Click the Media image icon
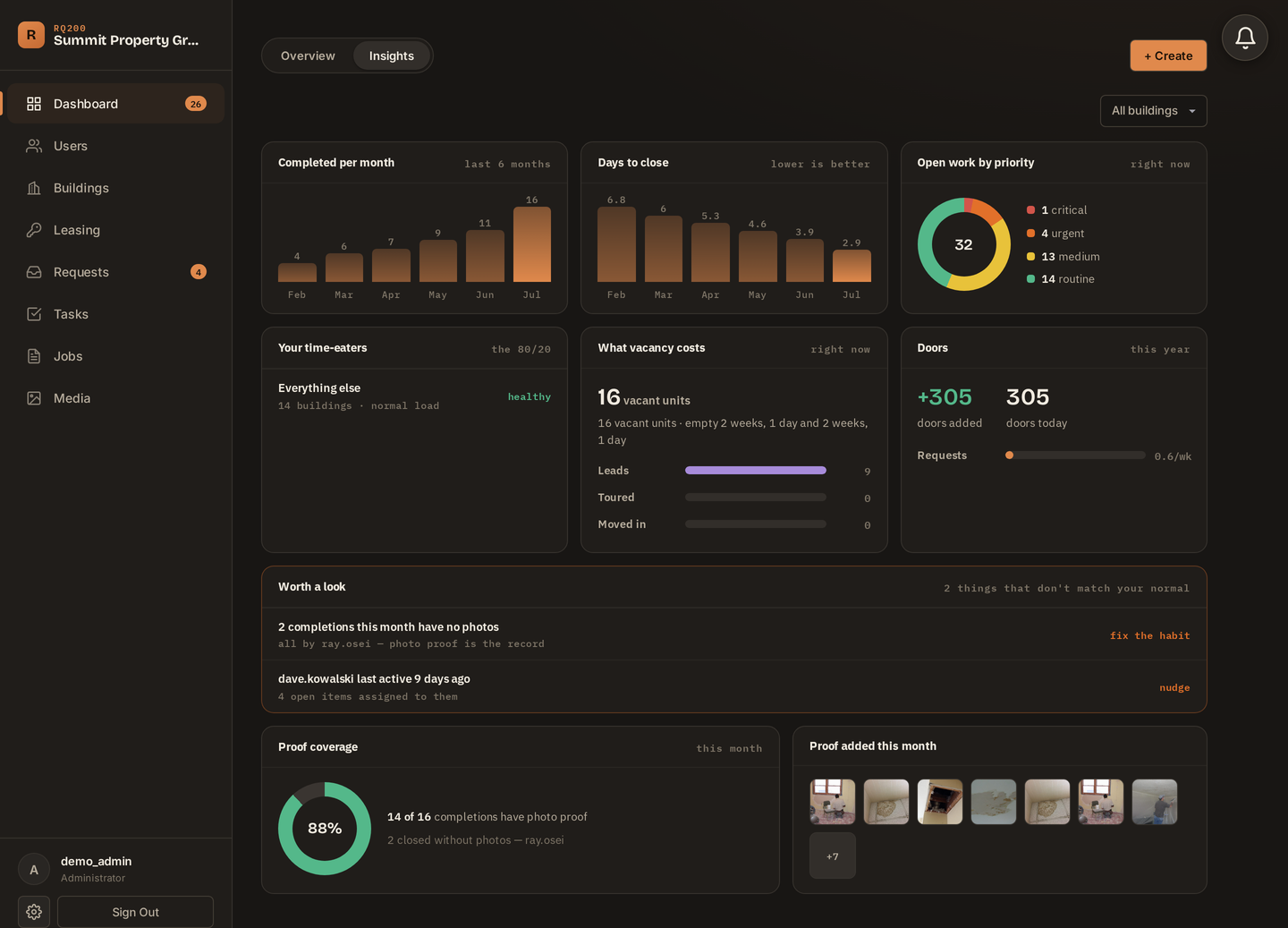Viewport: 1288px width, 928px height. click(34, 398)
